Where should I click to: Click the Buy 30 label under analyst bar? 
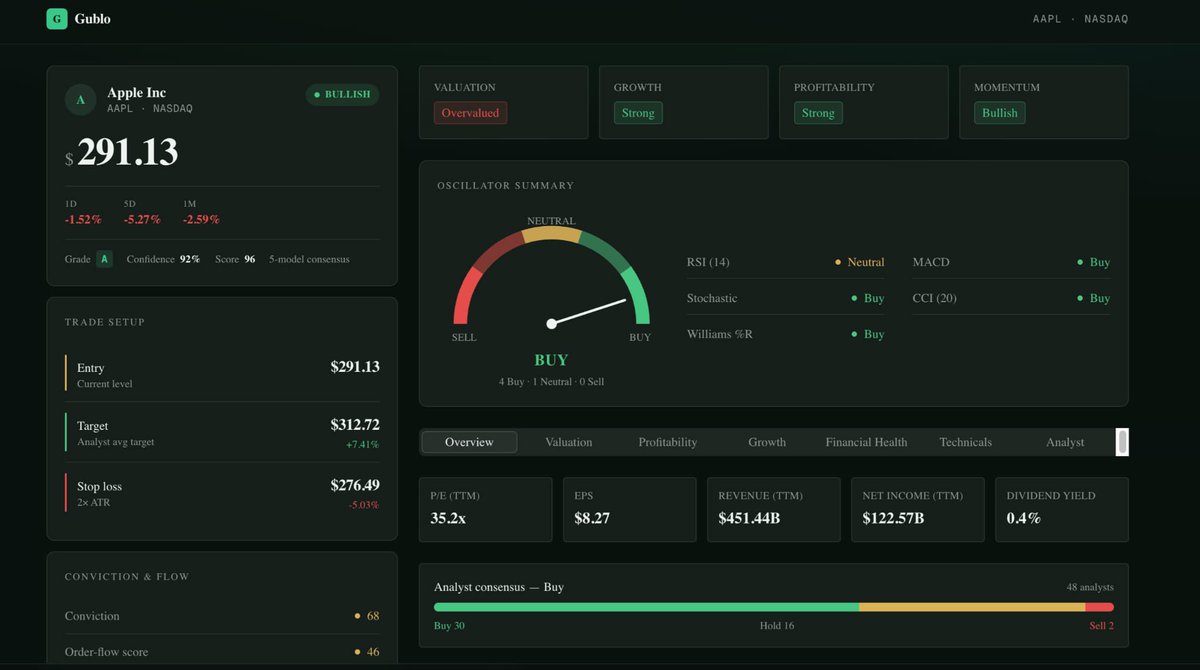coord(449,626)
